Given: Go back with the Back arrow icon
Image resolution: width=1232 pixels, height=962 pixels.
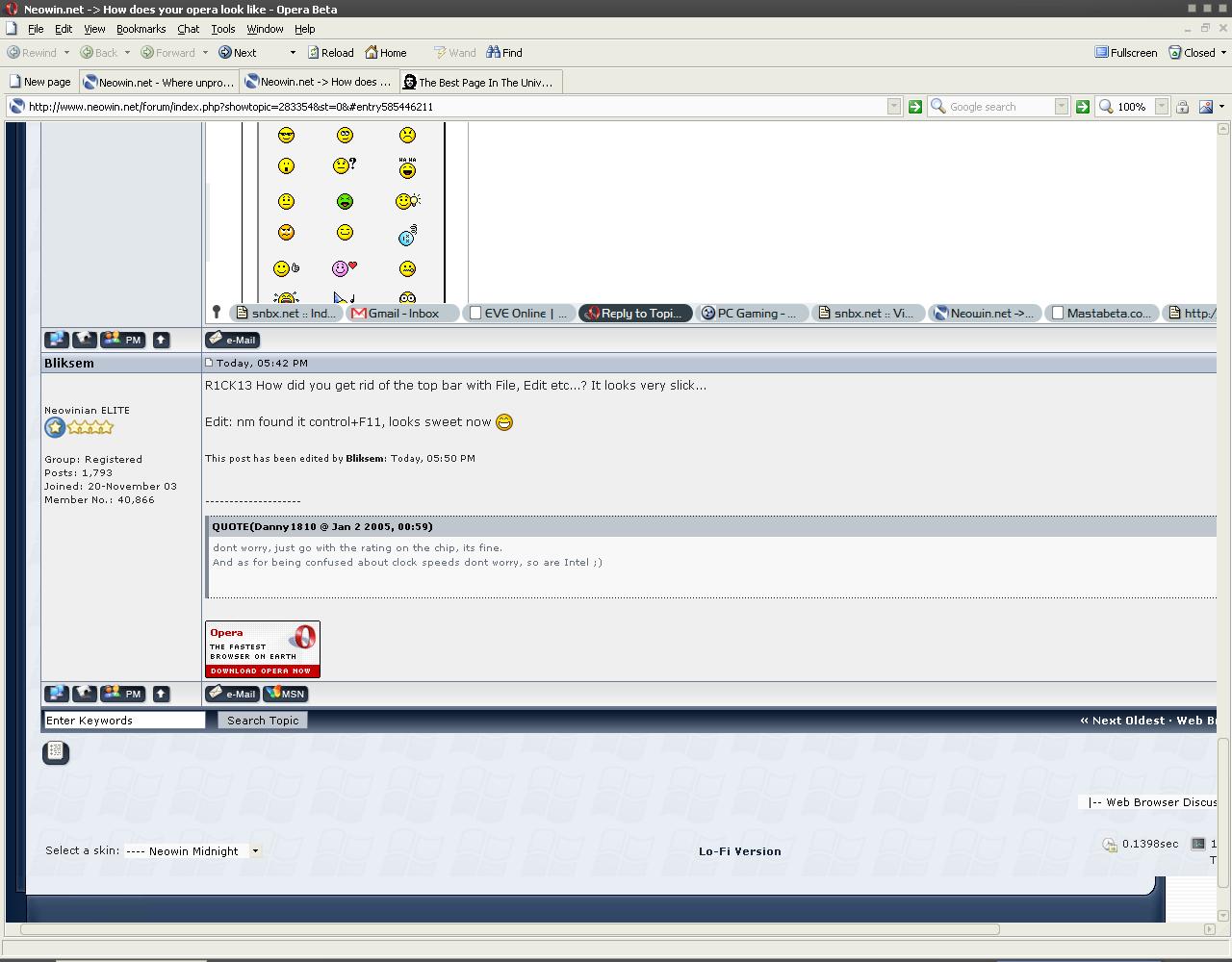Looking at the screenshot, I should pos(87,53).
